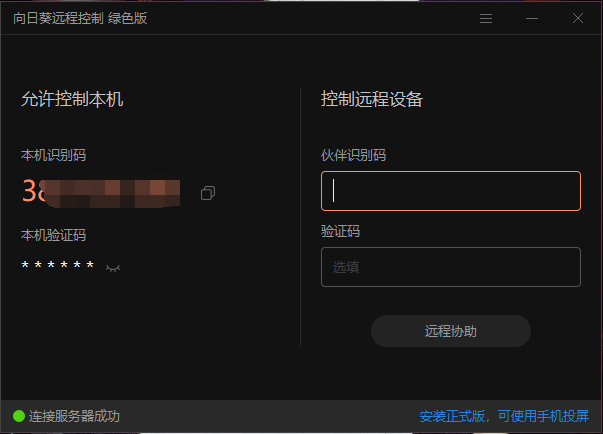This screenshot has width=603, height=434.
Task: Show the hidden local verification code
Action: pyautogui.click(x=113, y=268)
